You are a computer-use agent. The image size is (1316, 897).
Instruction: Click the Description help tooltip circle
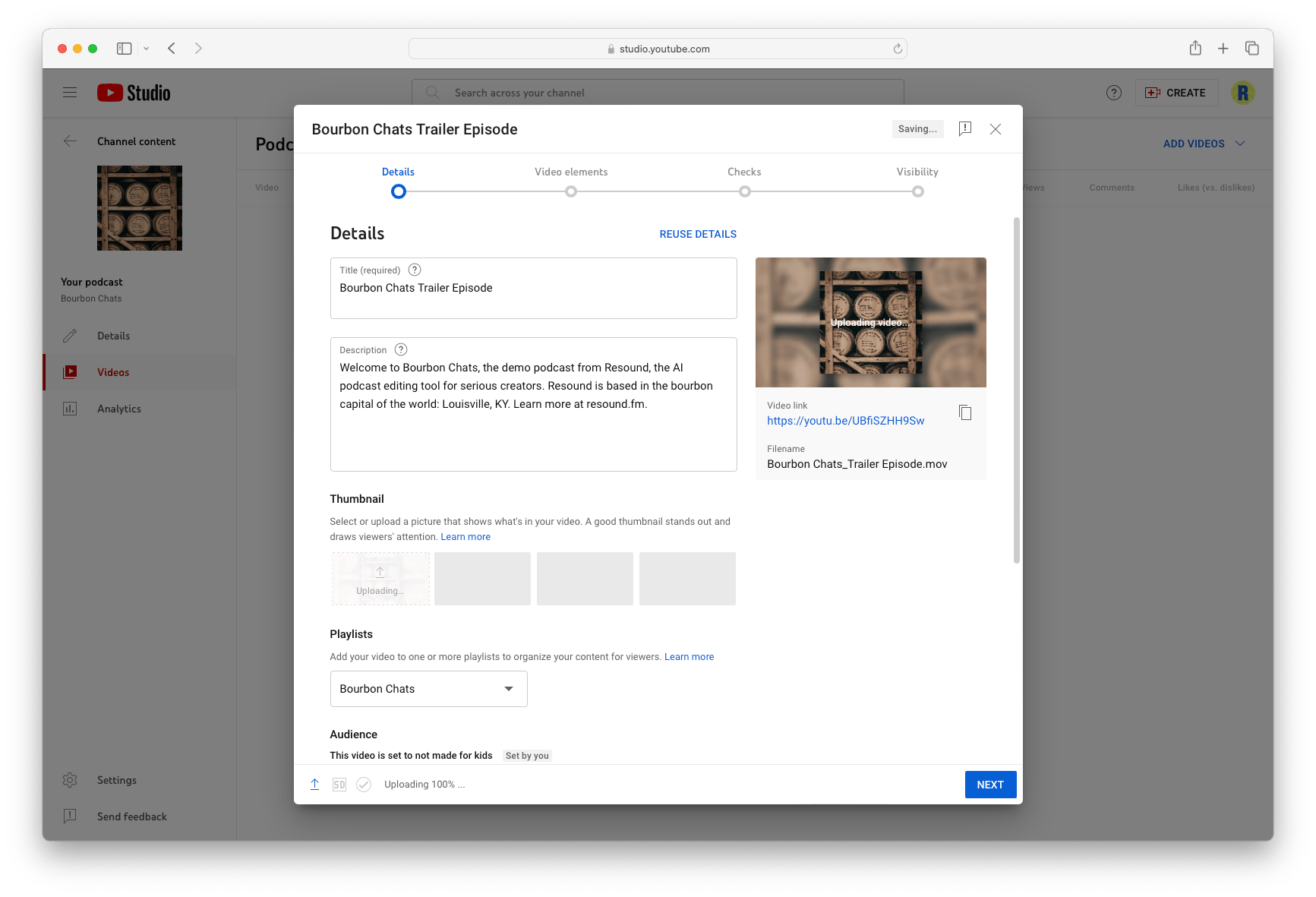(x=401, y=349)
